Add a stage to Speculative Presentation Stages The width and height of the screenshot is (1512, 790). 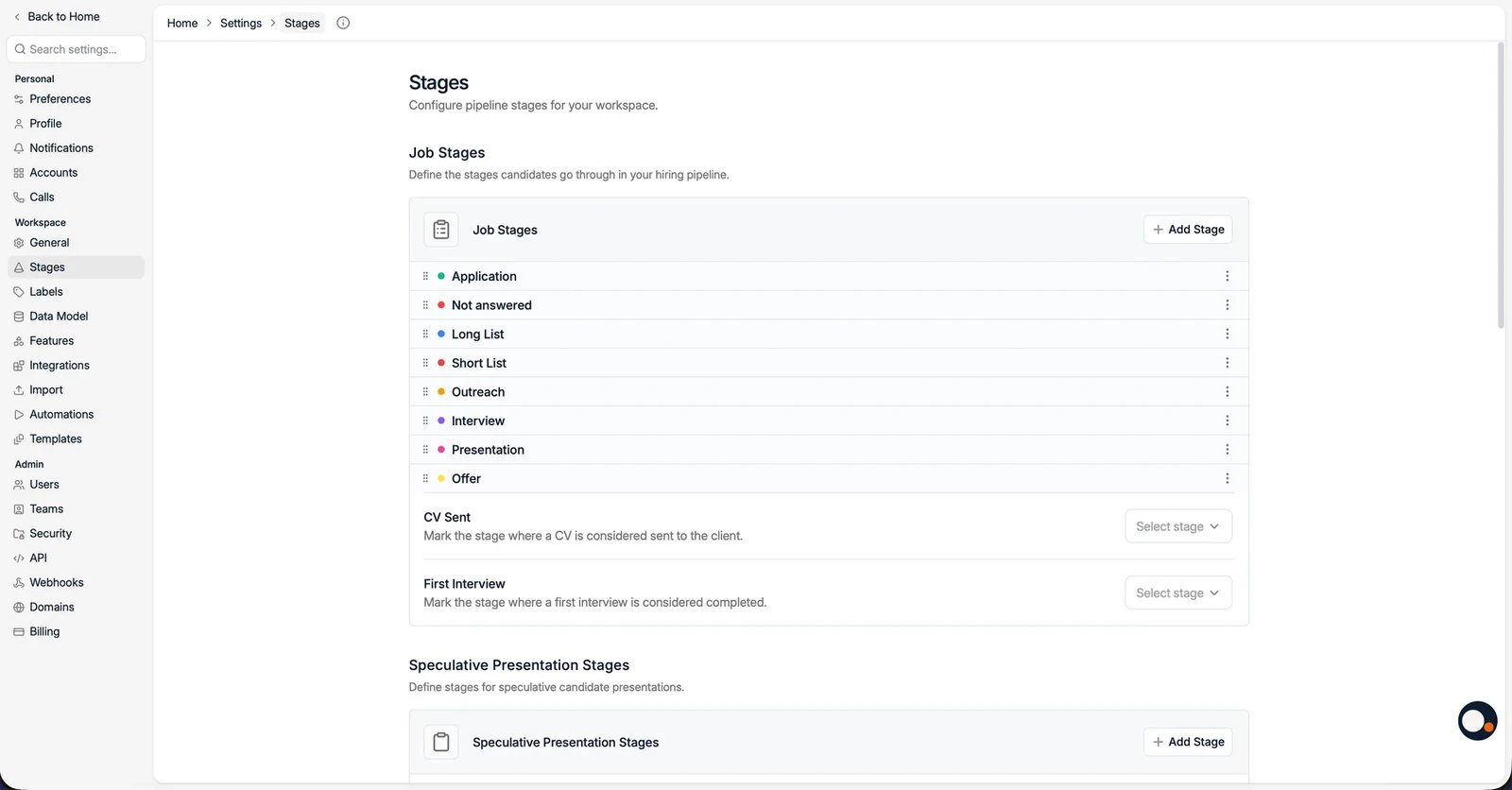pos(1187,742)
